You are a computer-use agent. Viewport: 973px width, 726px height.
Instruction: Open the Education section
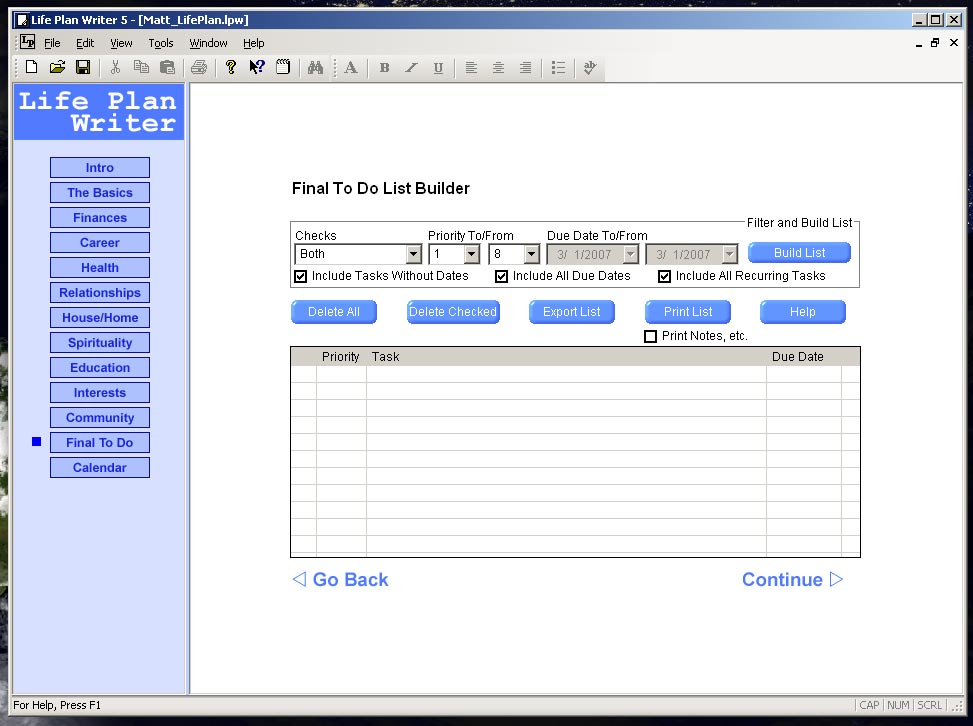click(100, 368)
